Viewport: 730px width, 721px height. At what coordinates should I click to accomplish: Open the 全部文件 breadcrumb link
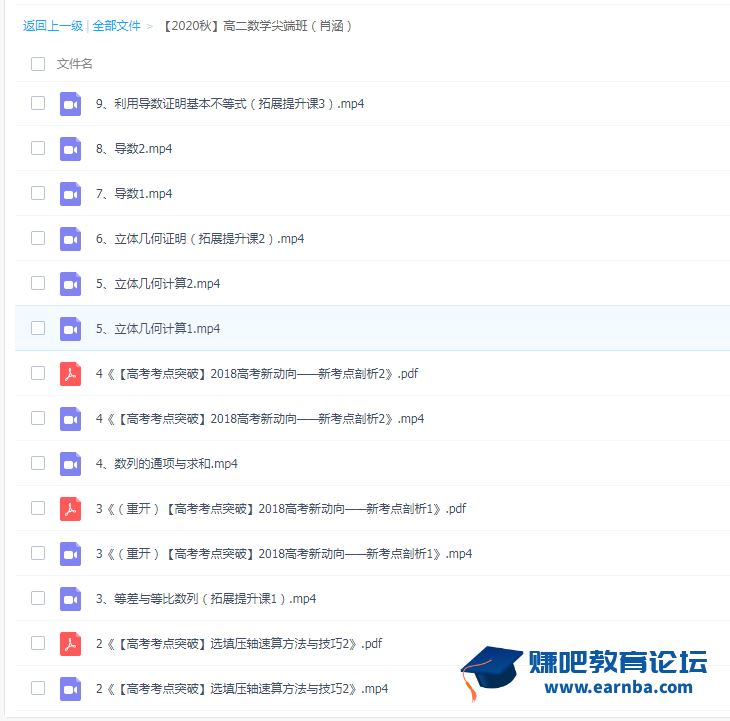(117, 26)
